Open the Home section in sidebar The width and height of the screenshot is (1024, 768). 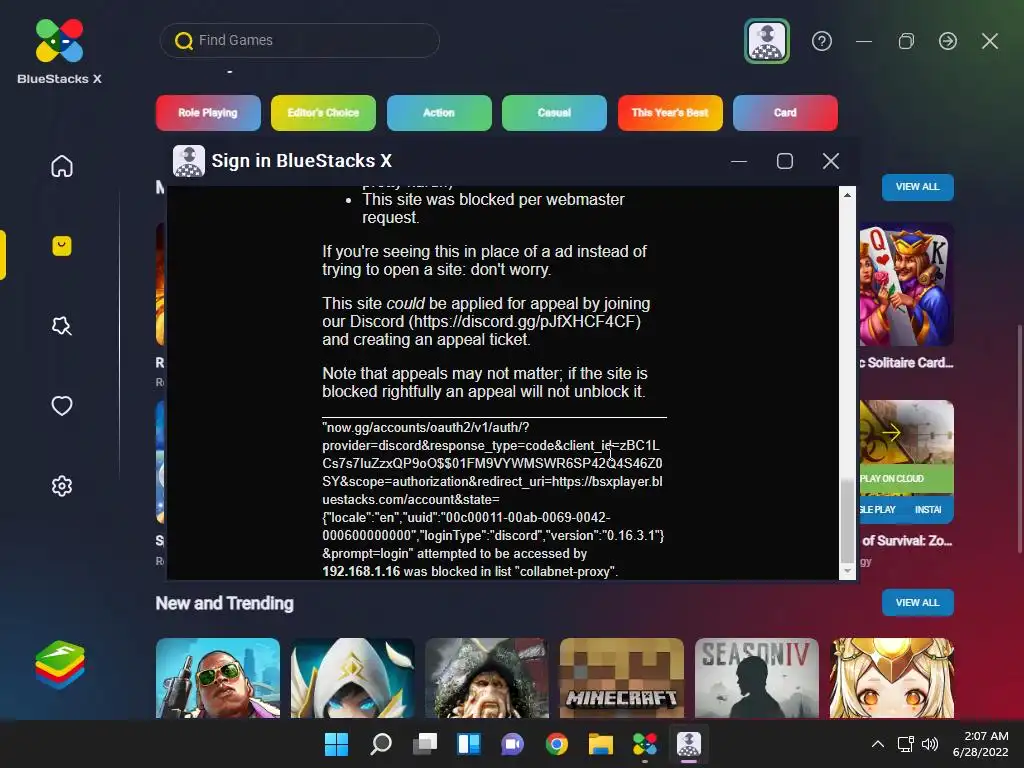(x=62, y=166)
